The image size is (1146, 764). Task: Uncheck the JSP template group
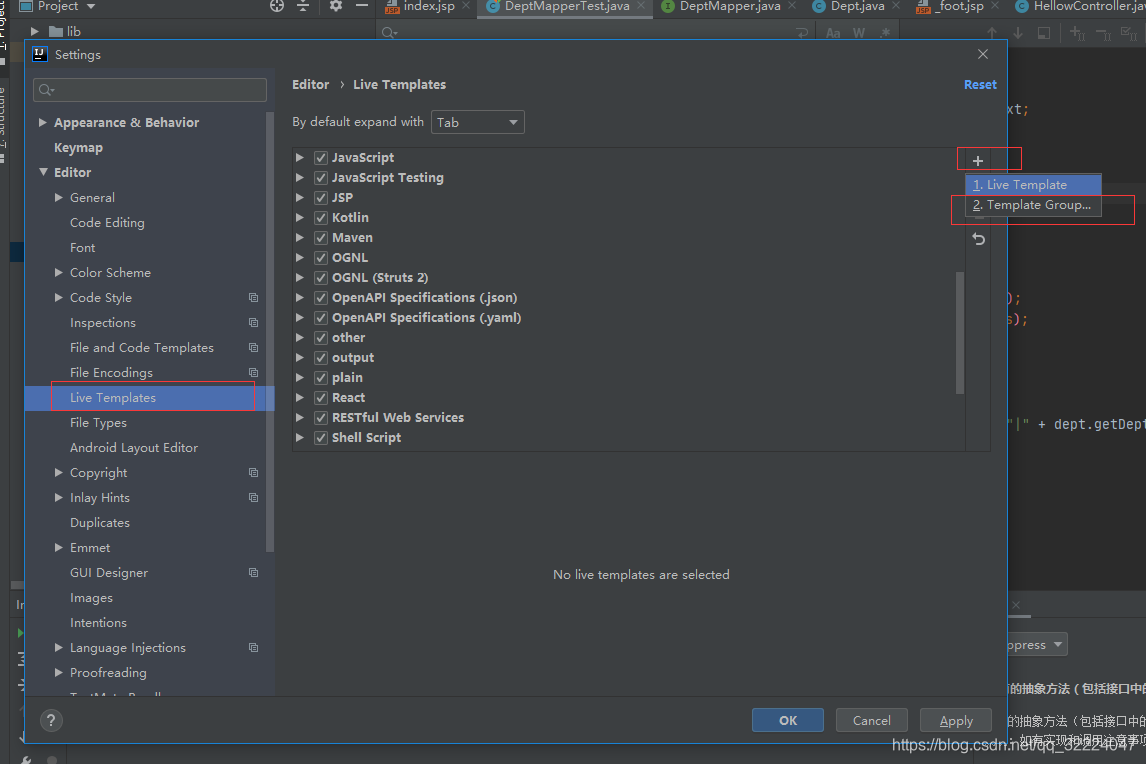[x=321, y=197]
